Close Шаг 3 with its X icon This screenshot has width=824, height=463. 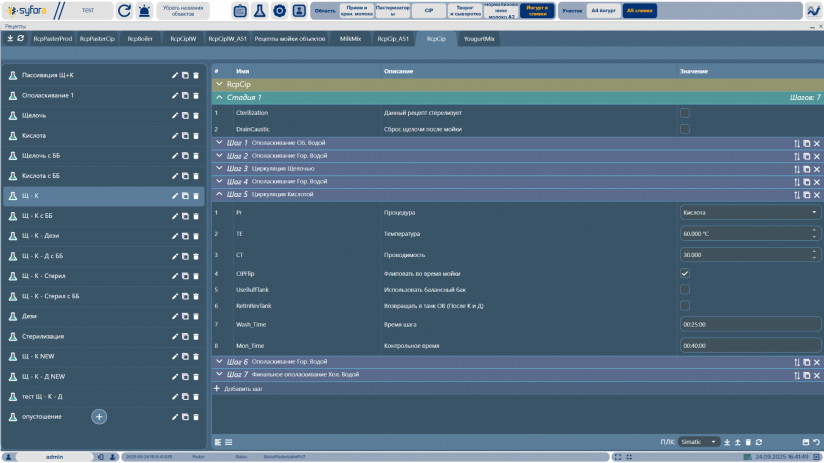[816, 169]
